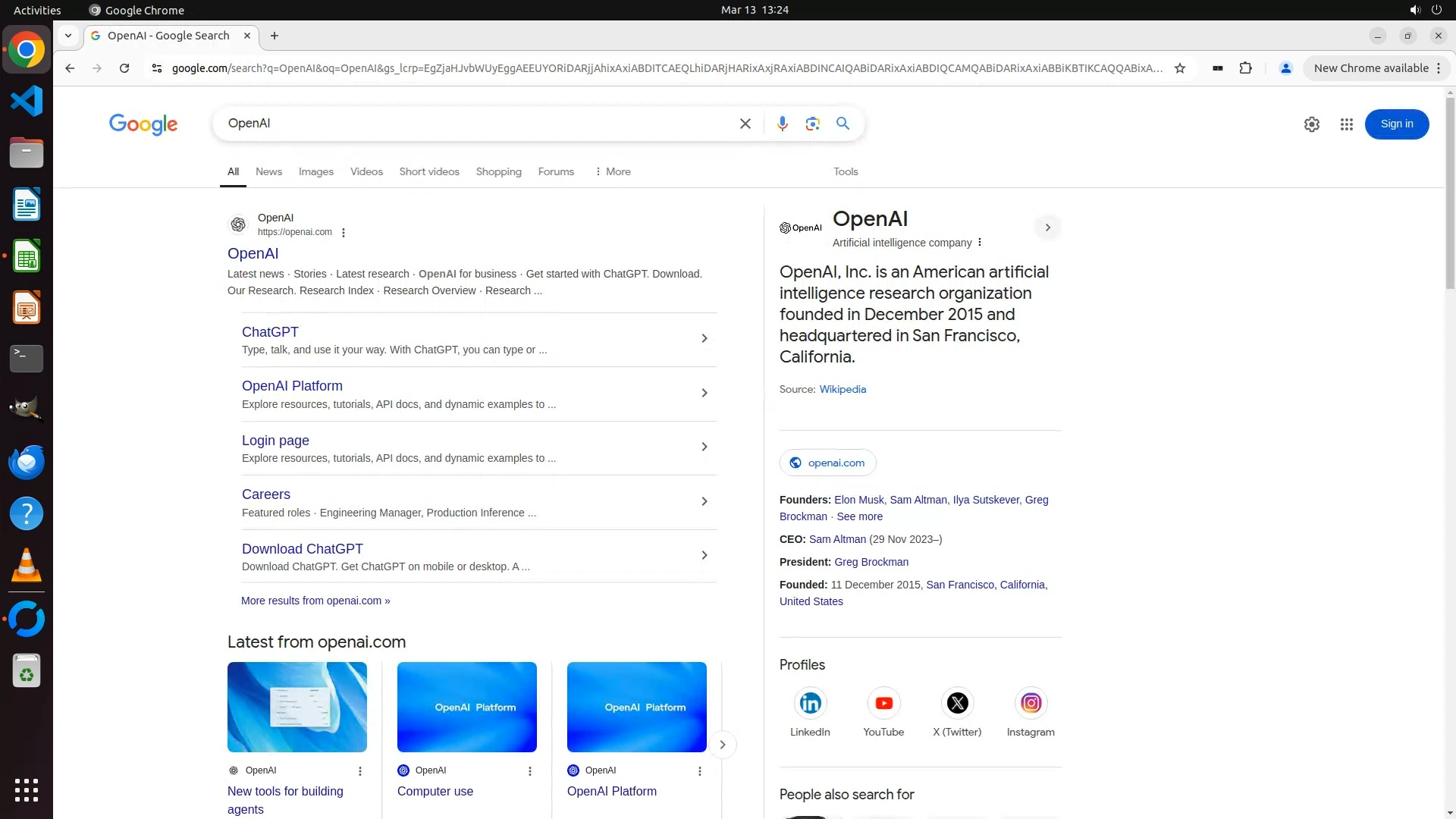The width and height of the screenshot is (1456, 819).
Task: Open the More search filters dropdown
Action: (613, 171)
